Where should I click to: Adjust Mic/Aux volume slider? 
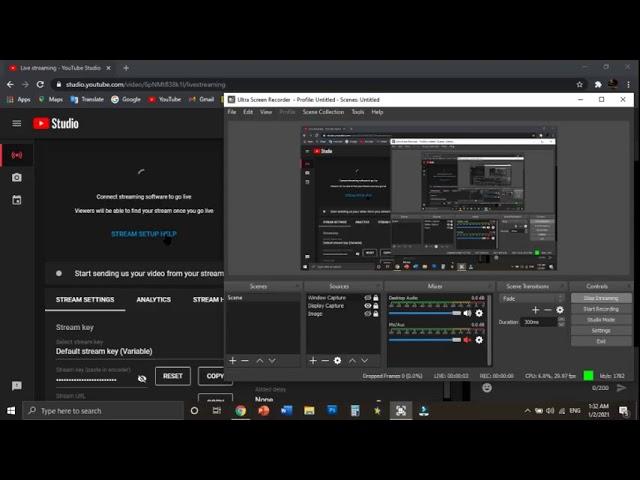tap(425, 340)
